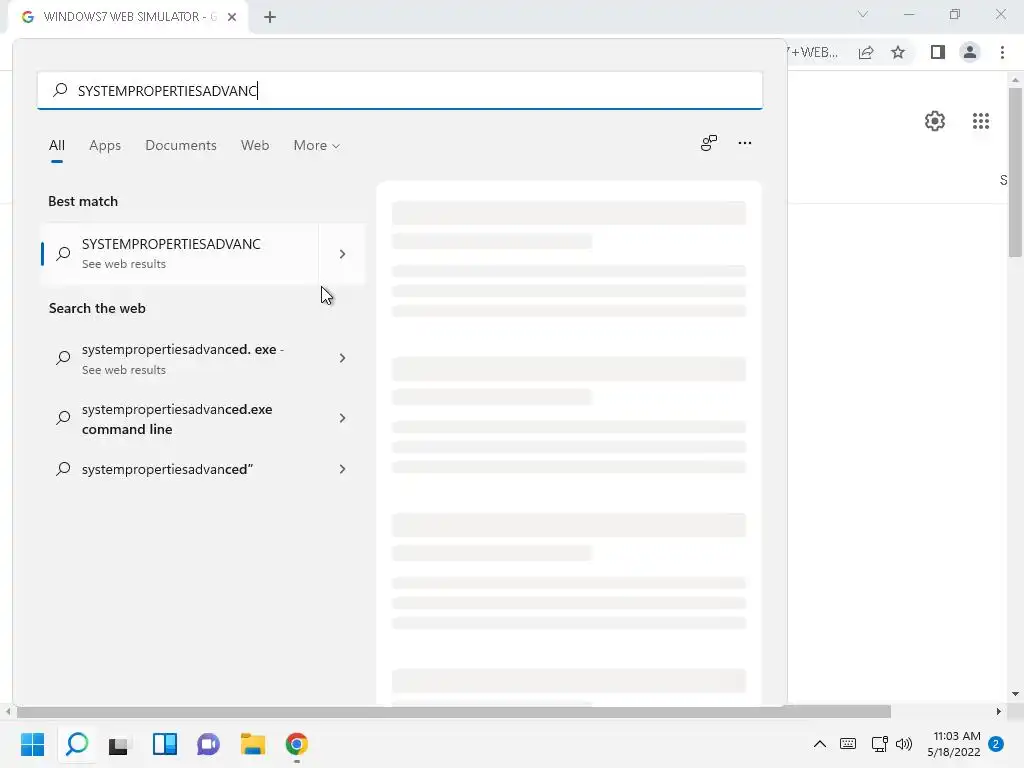Launch the Teams Chat taskbar icon

[x=208, y=744]
